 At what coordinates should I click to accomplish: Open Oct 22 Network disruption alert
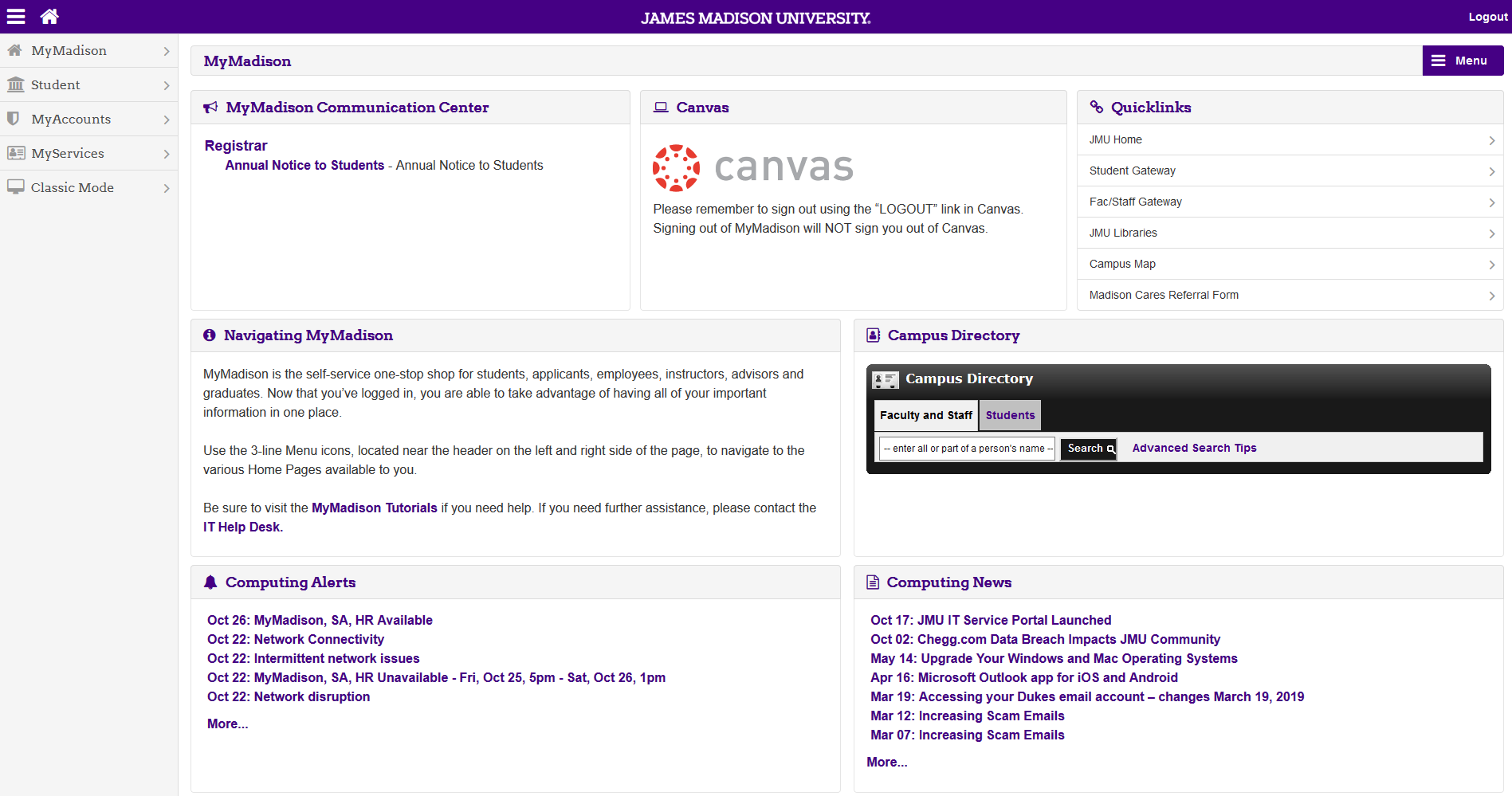coord(289,696)
